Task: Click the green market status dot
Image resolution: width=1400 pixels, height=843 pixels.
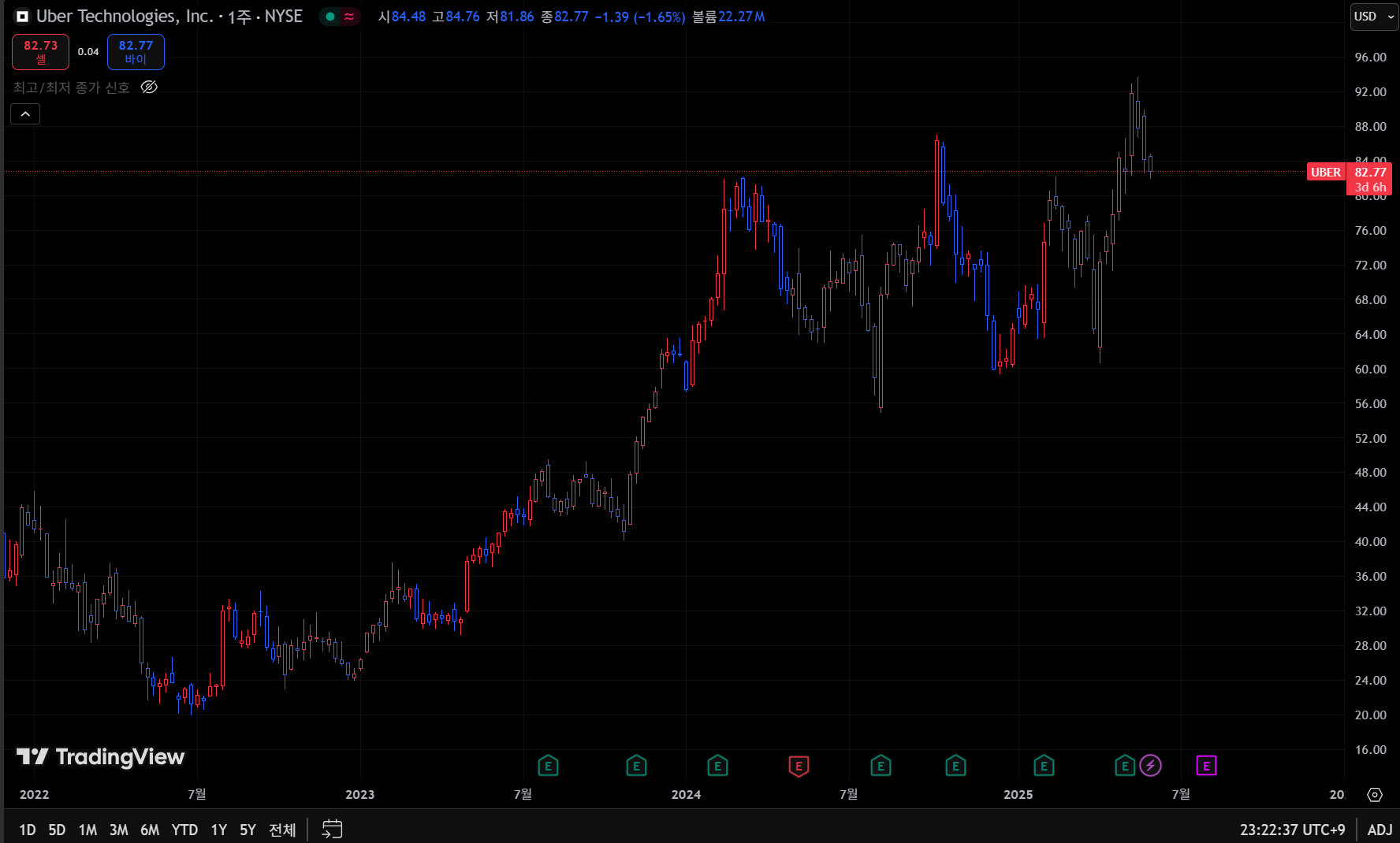Action: point(330,17)
